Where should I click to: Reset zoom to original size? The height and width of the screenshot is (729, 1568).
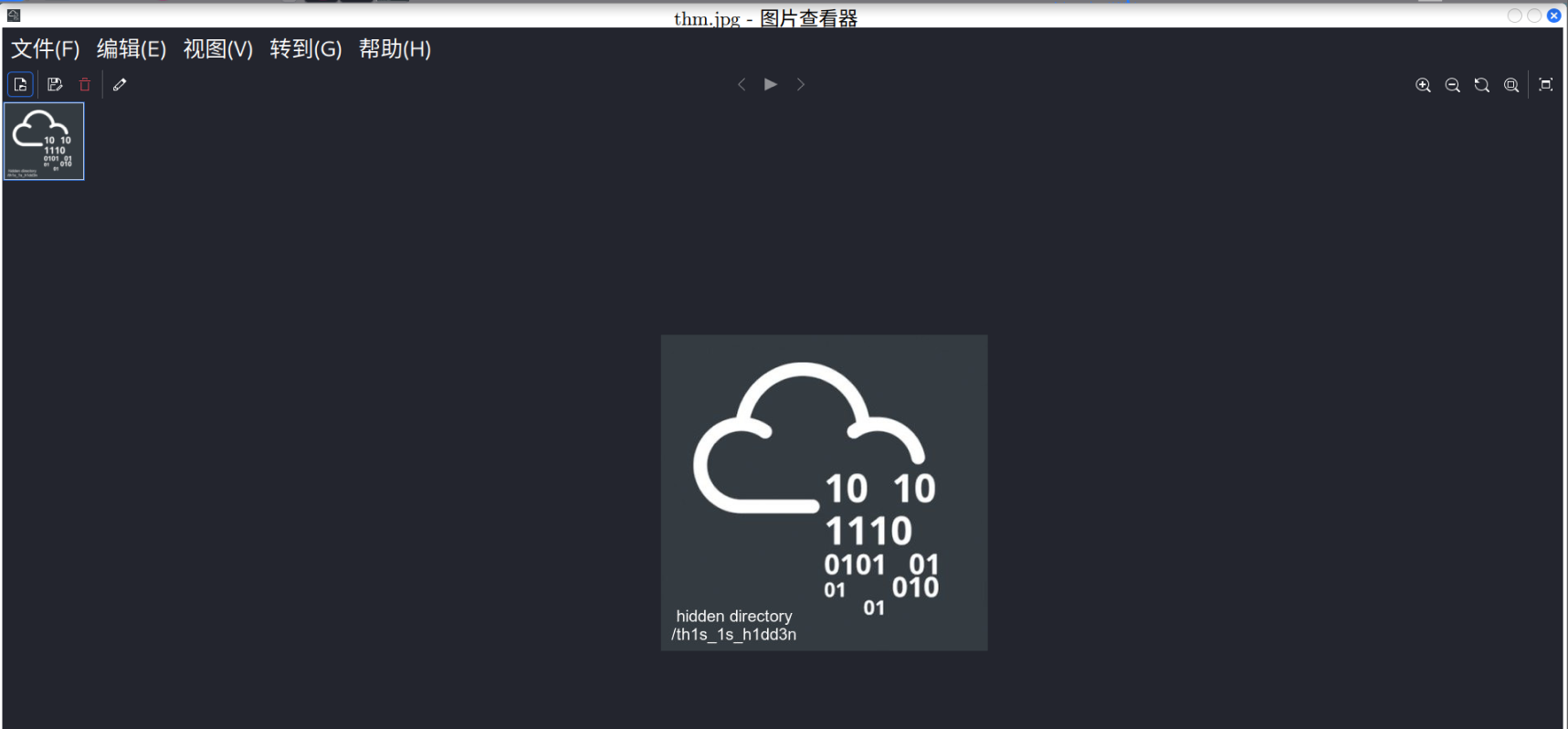[x=1482, y=85]
